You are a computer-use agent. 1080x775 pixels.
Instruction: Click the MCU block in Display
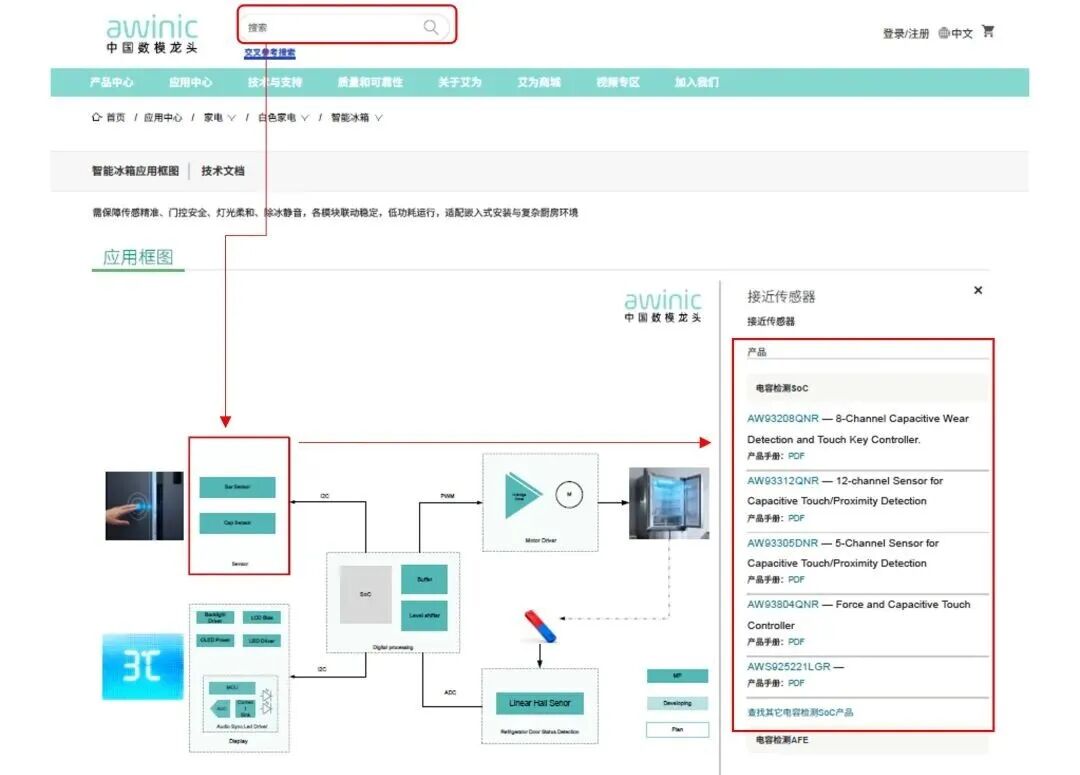(x=232, y=688)
